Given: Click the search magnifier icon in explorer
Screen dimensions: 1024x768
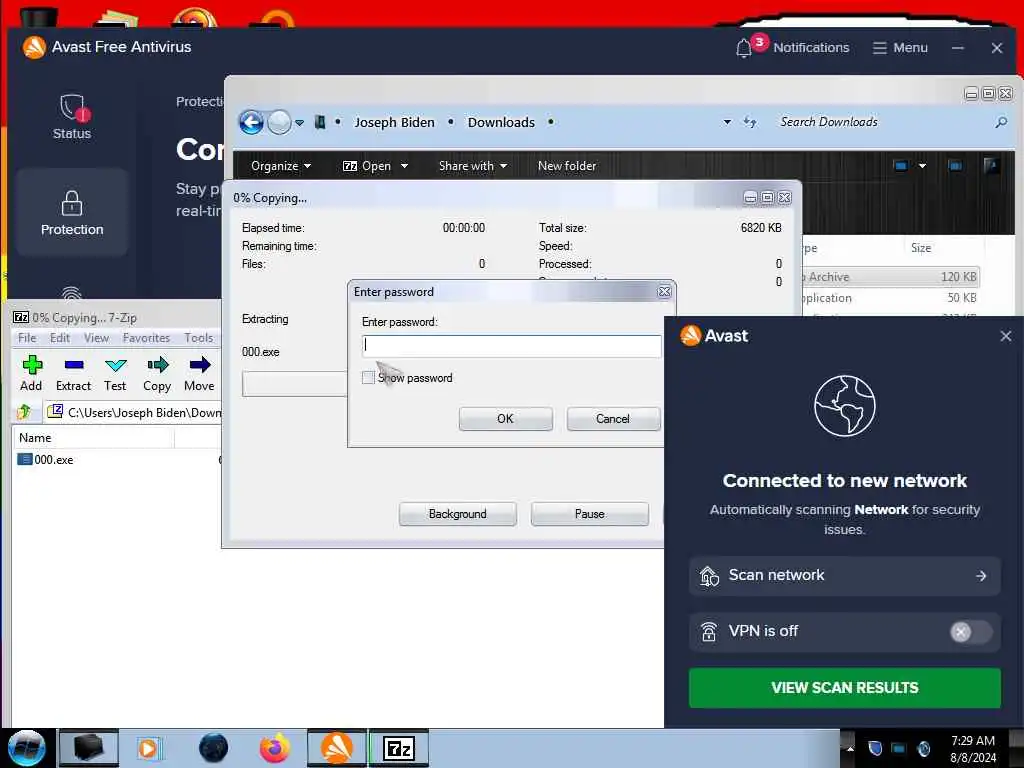Looking at the screenshot, I should click(1001, 122).
